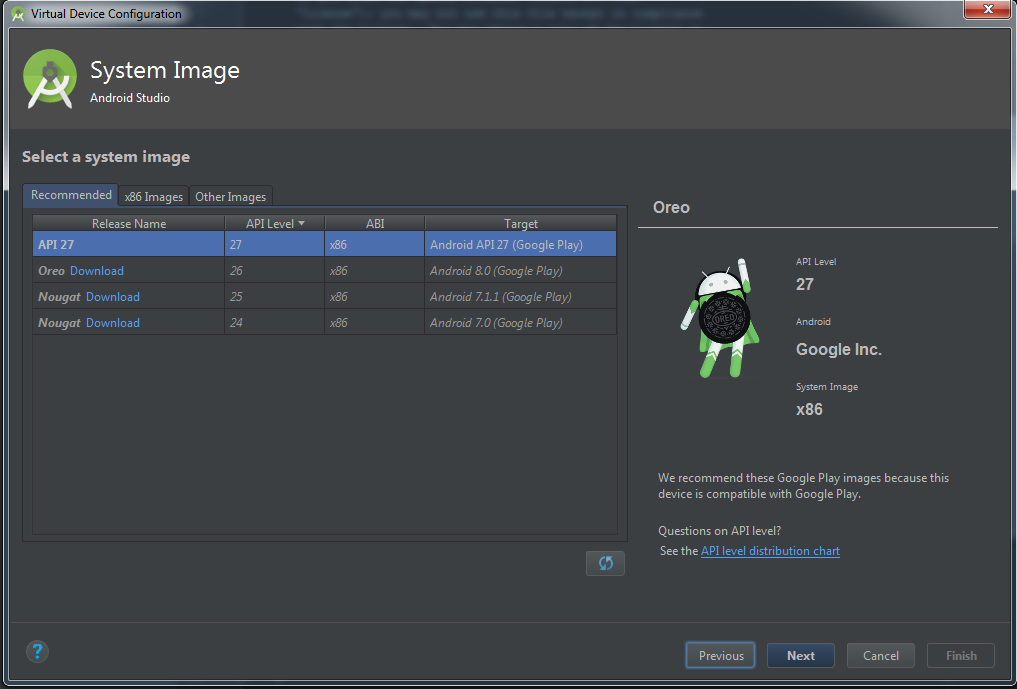This screenshot has width=1017, height=689.
Task: Click the refresh system images icon
Action: pos(605,563)
